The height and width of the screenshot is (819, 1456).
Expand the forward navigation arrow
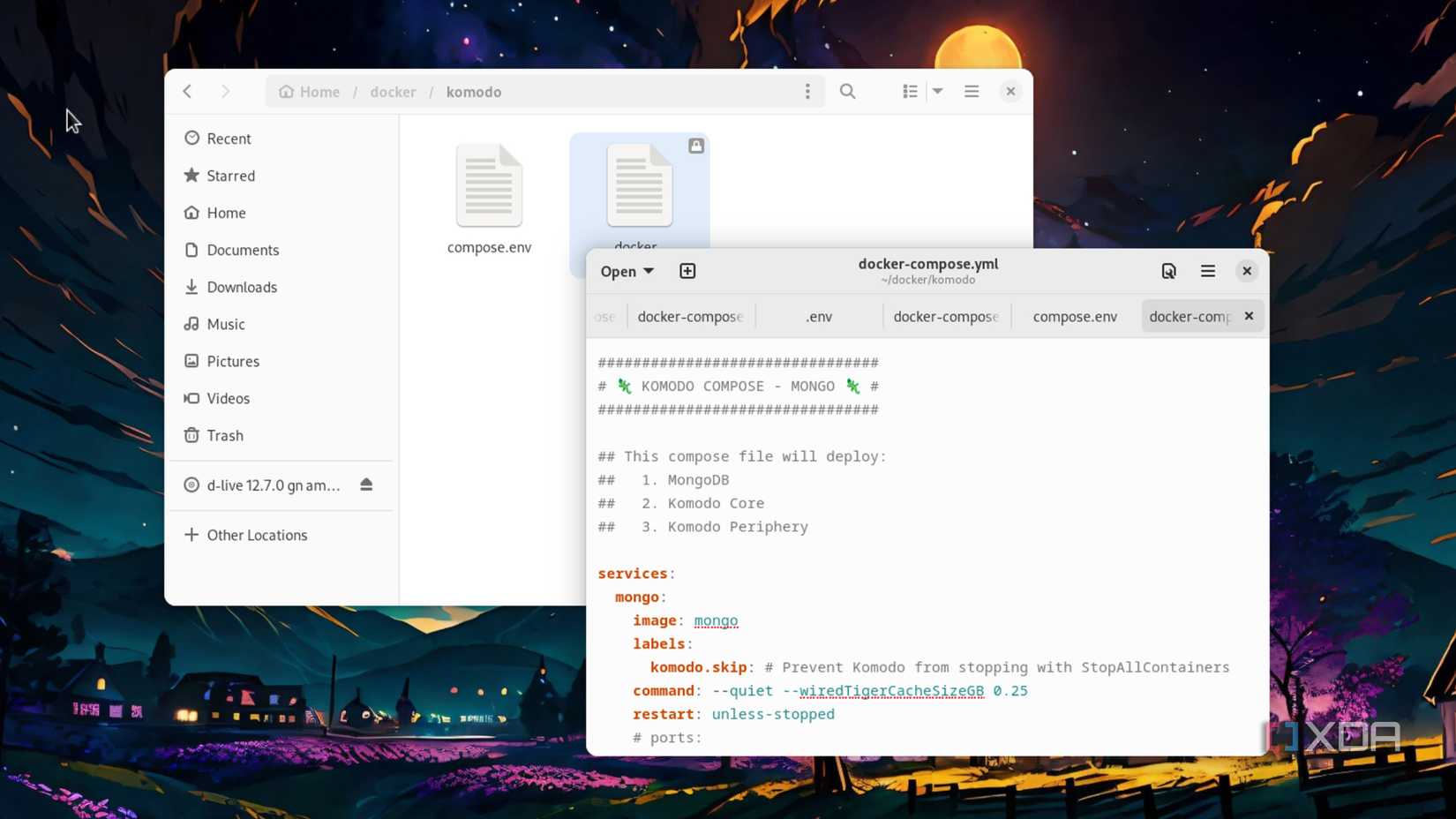point(226,91)
